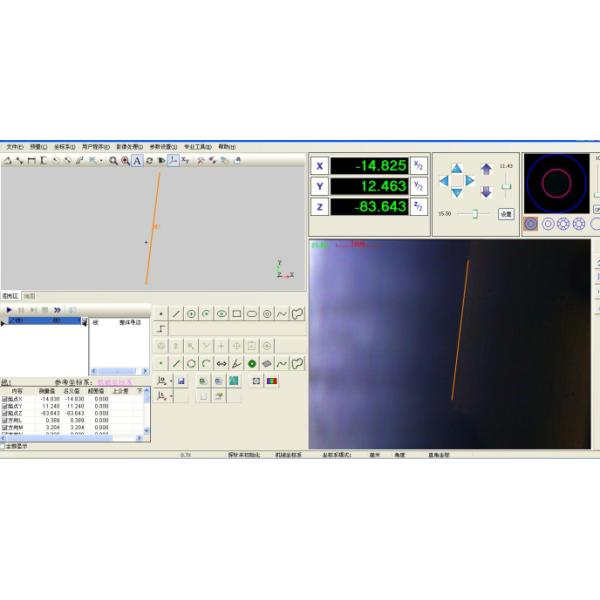600x600 pixels.
Task: Select the point measurement tool
Action: (x=162, y=313)
